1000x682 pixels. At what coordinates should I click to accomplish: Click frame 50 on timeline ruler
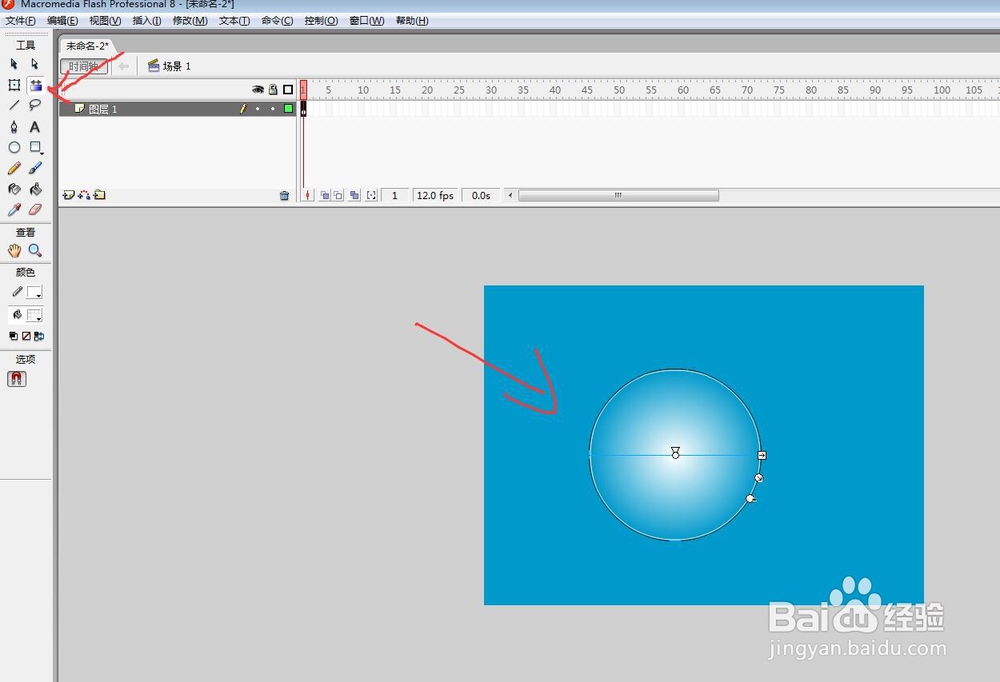click(x=619, y=90)
